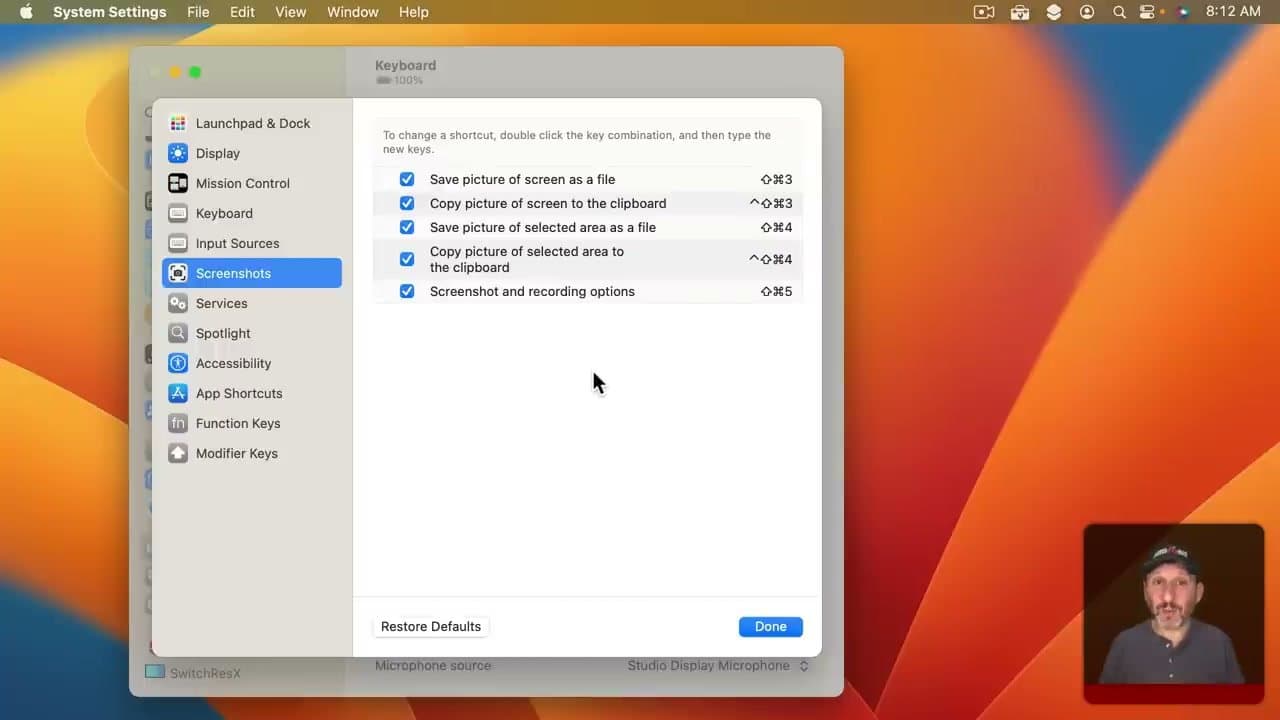Click the Spotlight magnifier icon in sidebar
The image size is (1280, 720).
pyautogui.click(x=178, y=333)
